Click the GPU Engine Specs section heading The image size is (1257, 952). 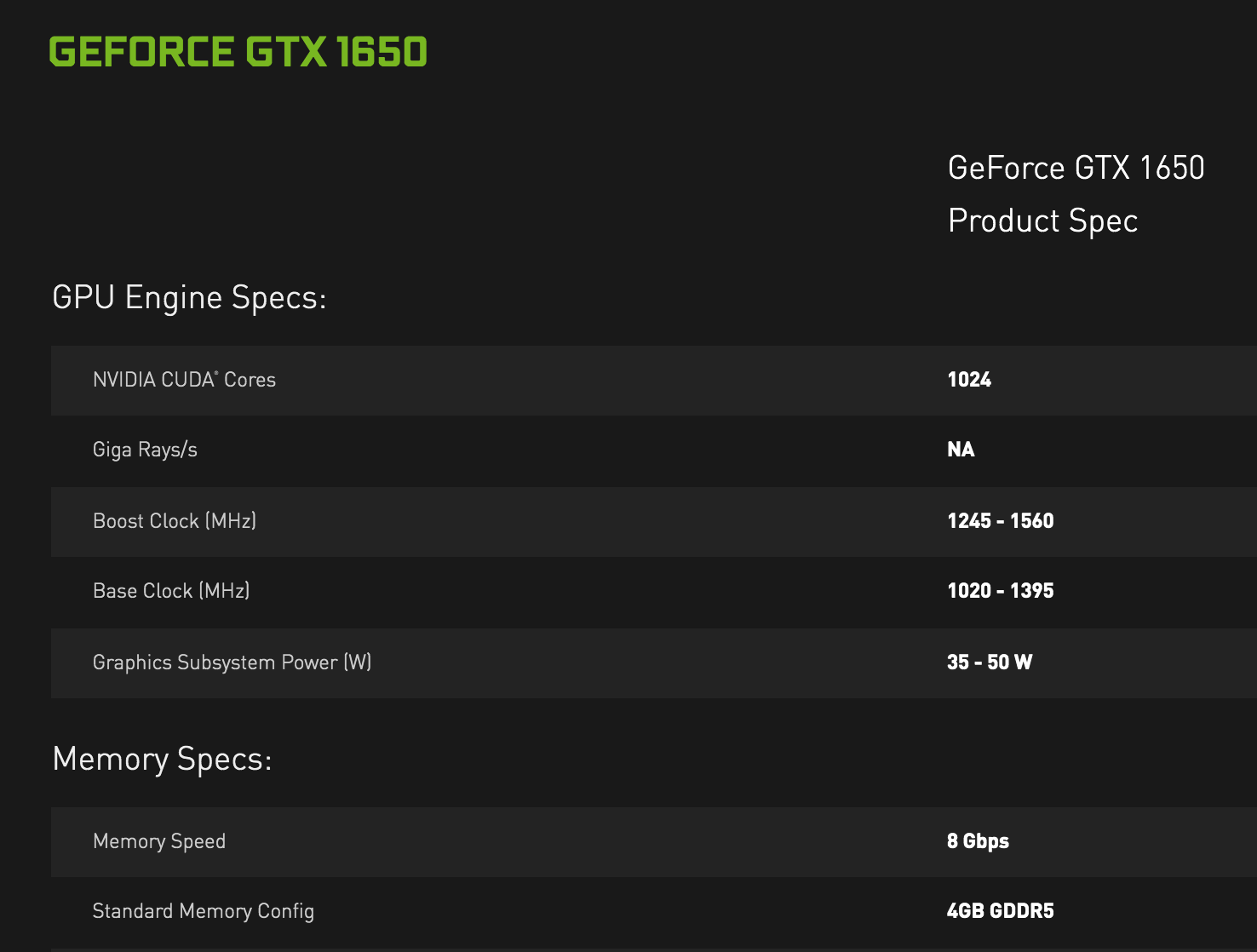[189, 298]
